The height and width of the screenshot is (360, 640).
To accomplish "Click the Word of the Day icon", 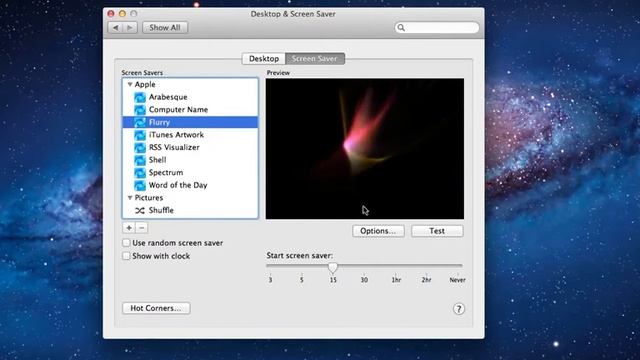I will (x=140, y=185).
